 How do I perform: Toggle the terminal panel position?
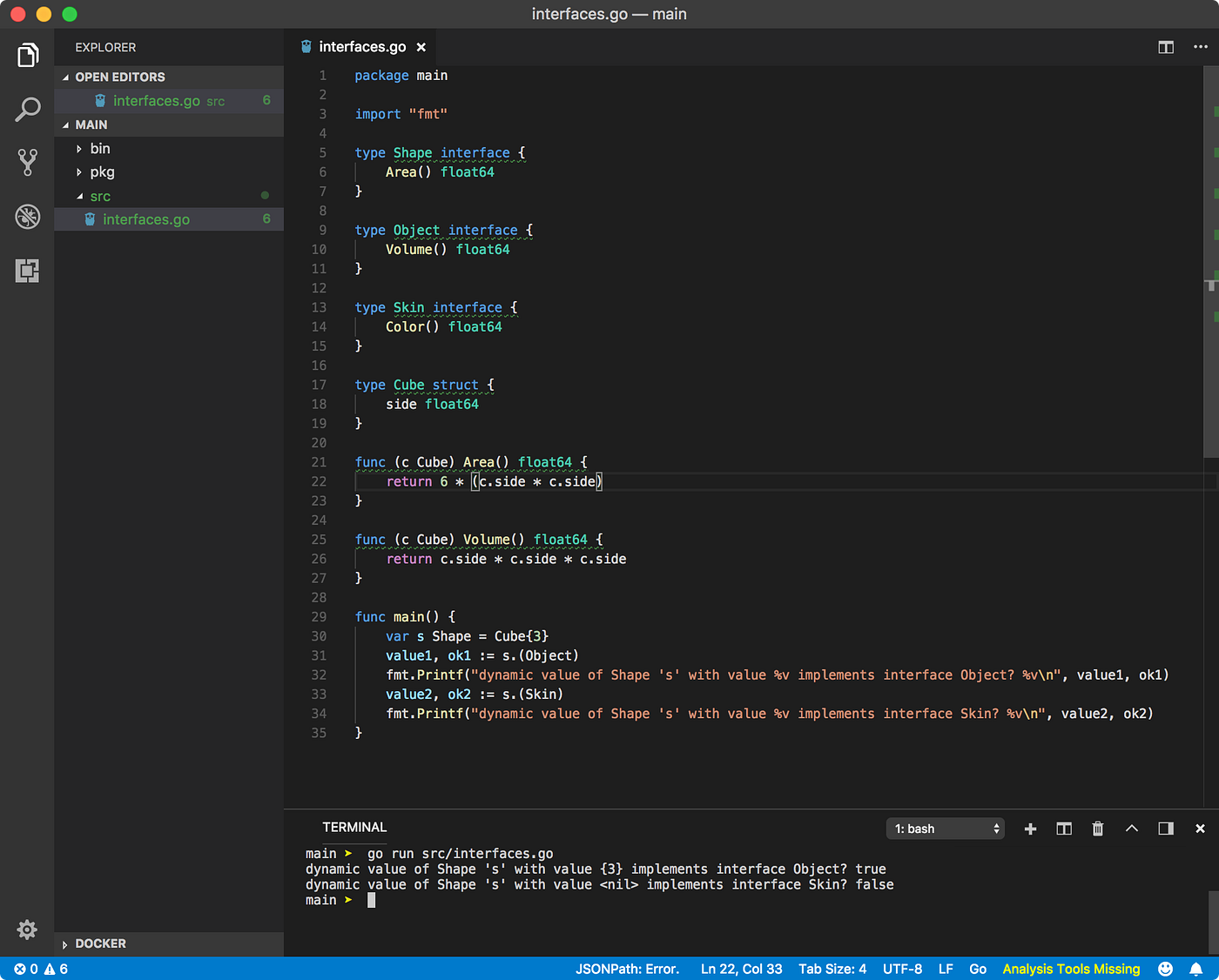click(x=1166, y=829)
